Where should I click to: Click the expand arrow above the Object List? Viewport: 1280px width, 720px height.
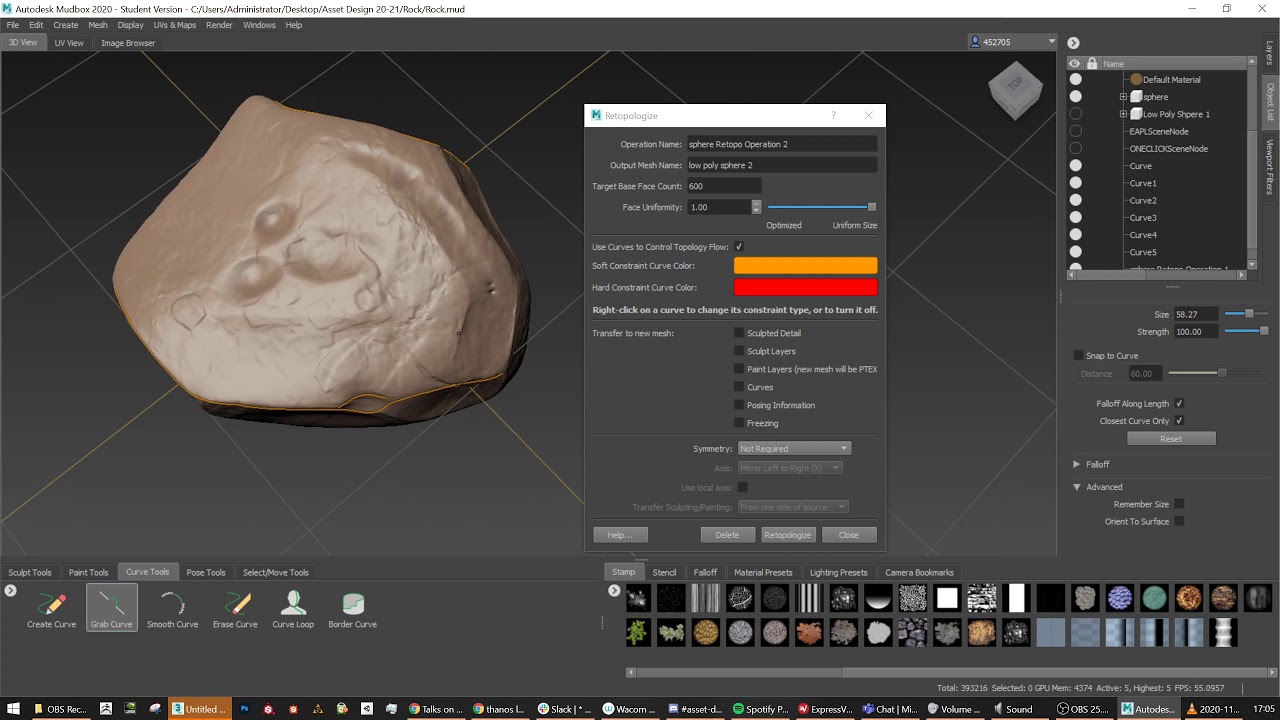[x=1073, y=42]
